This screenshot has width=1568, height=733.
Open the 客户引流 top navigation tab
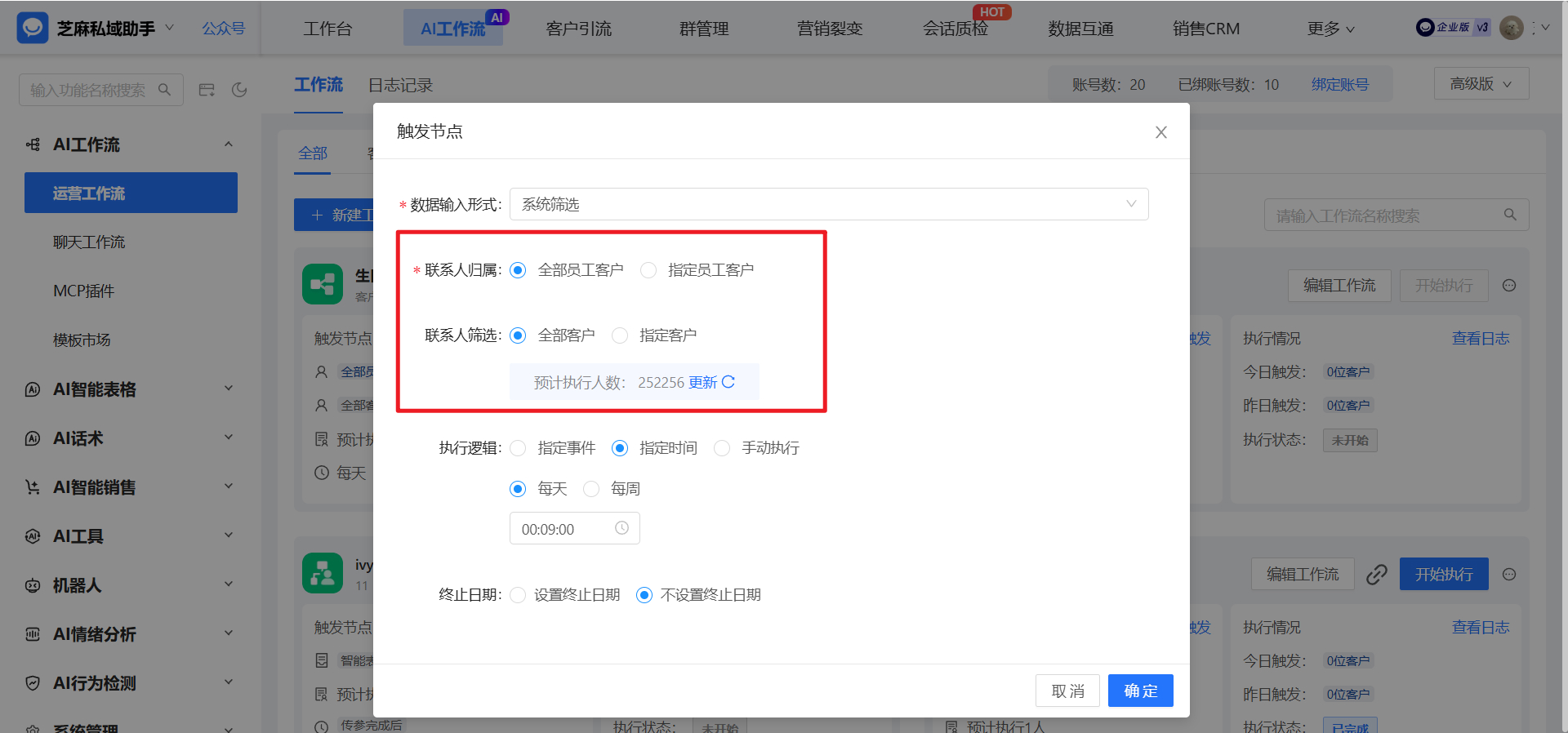tap(578, 29)
